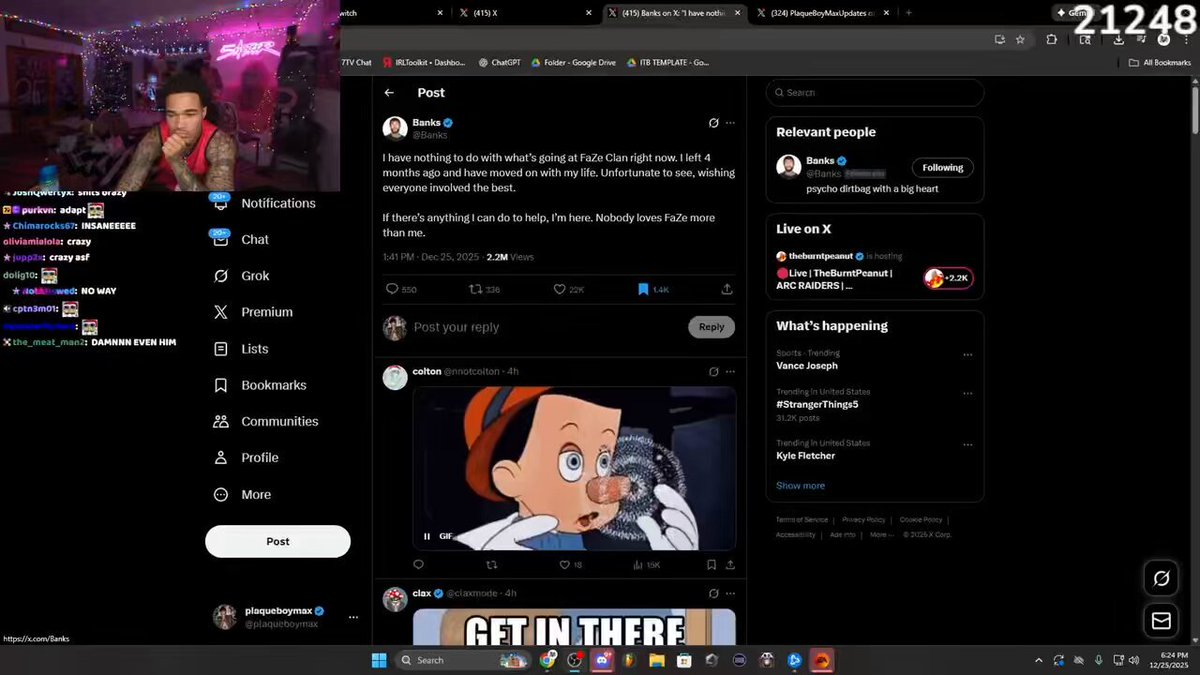Bookmark colton's reply
Image resolution: width=1200 pixels, height=675 pixels.
tap(712, 565)
